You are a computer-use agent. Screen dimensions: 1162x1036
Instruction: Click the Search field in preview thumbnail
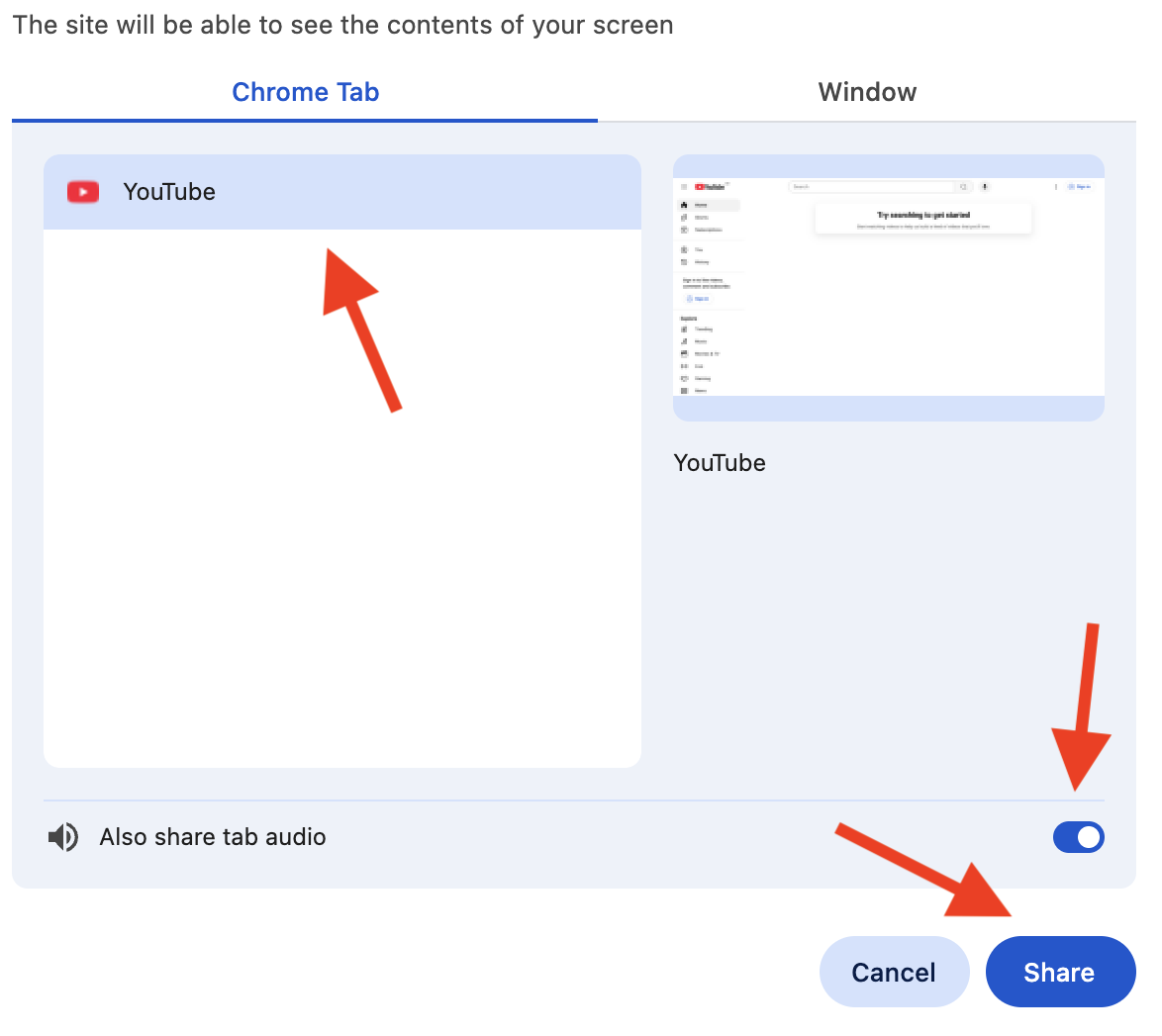click(x=872, y=187)
